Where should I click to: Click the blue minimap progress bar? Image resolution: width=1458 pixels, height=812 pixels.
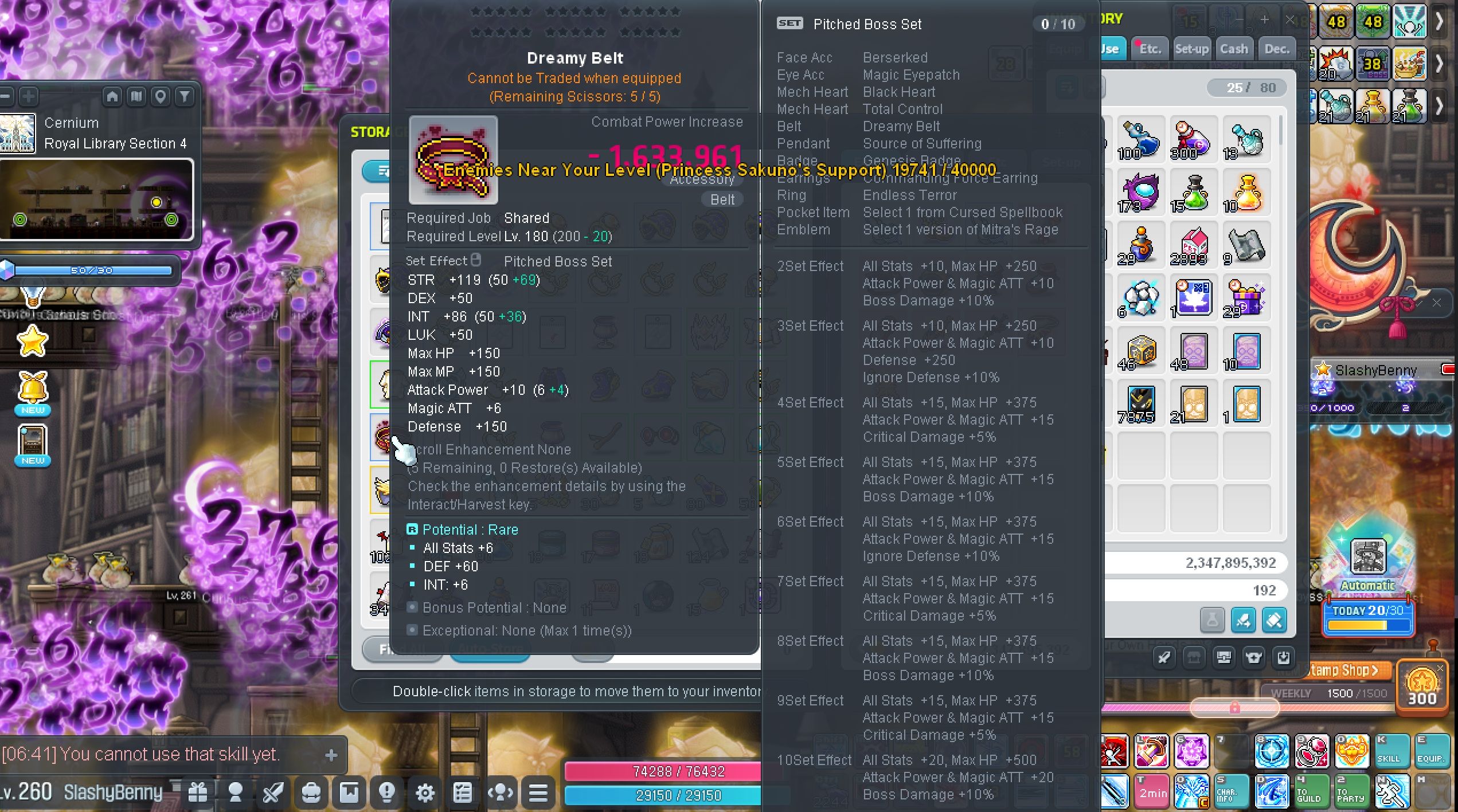click(x=92, y=270)
